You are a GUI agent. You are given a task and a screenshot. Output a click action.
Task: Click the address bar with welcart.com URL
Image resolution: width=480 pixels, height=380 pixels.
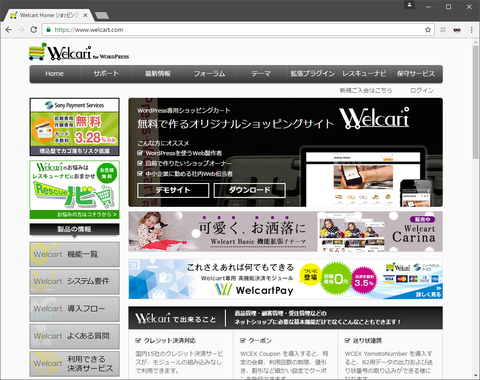(238, 30)
